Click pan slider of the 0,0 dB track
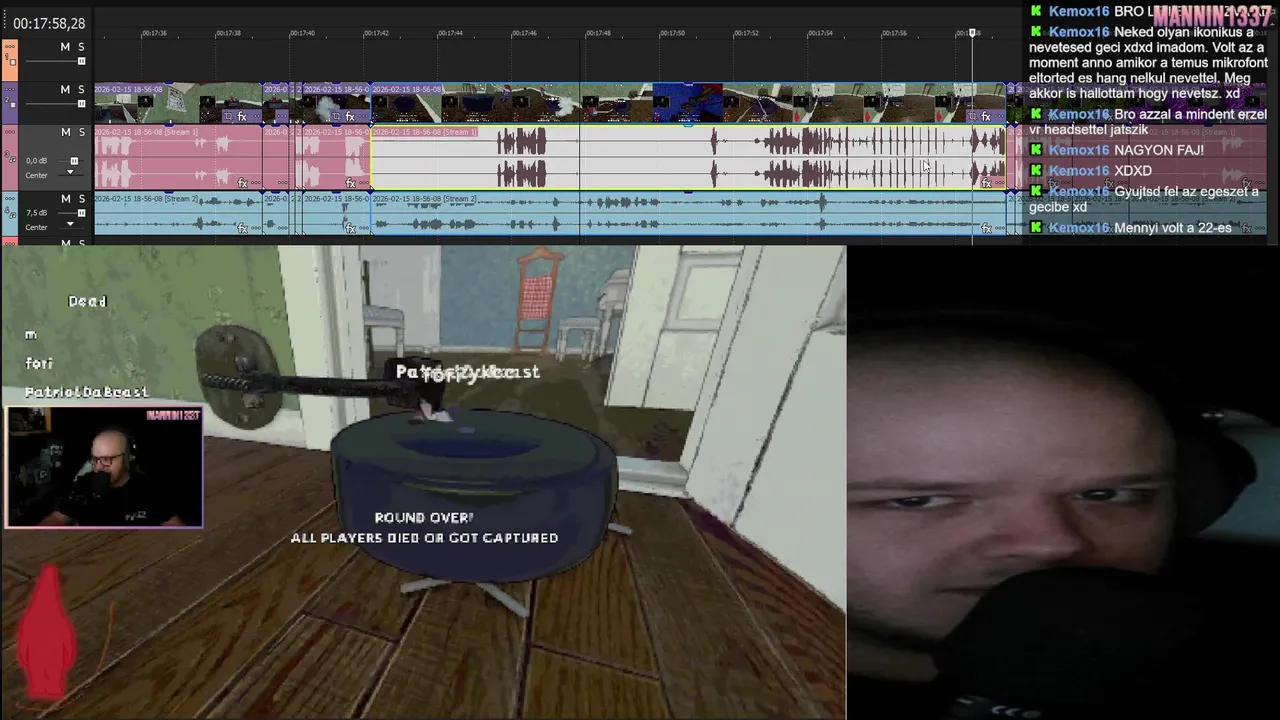1280x720 pixels. [x=70, y=174]
